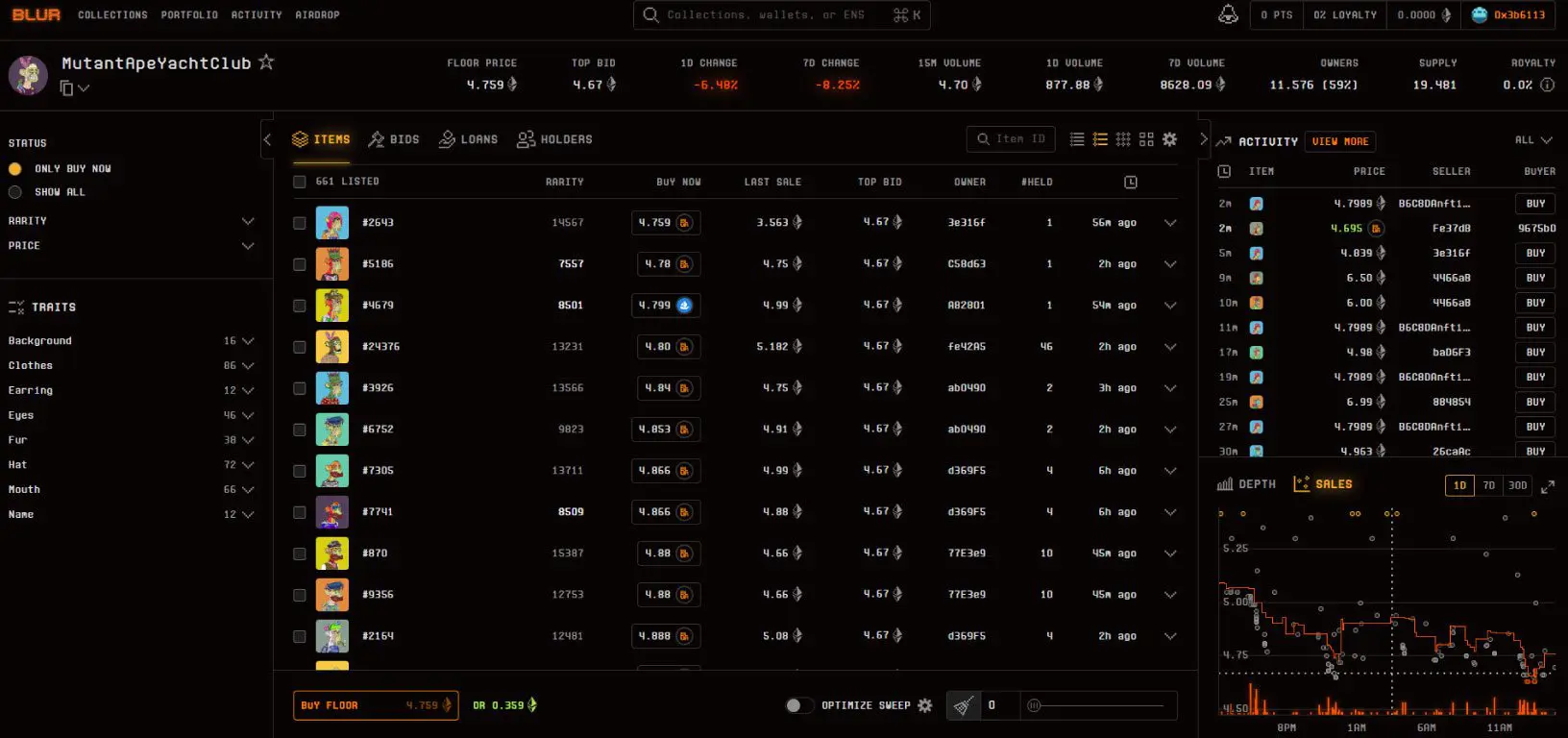Collapse right activity panel arrow
The image size is (1568, 738).
pos(1204,139)
